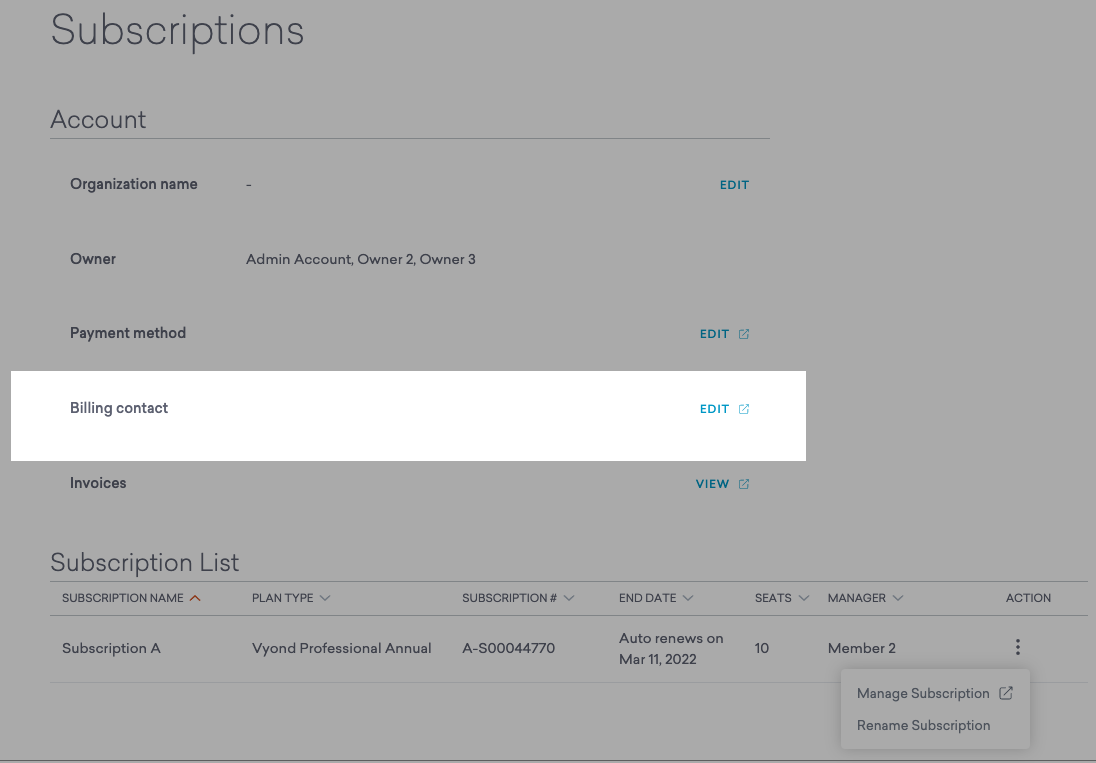Open the three-dot action menu for Subscription A
The width and height of the screenshot is (1096, 763).
point(1017,647)
